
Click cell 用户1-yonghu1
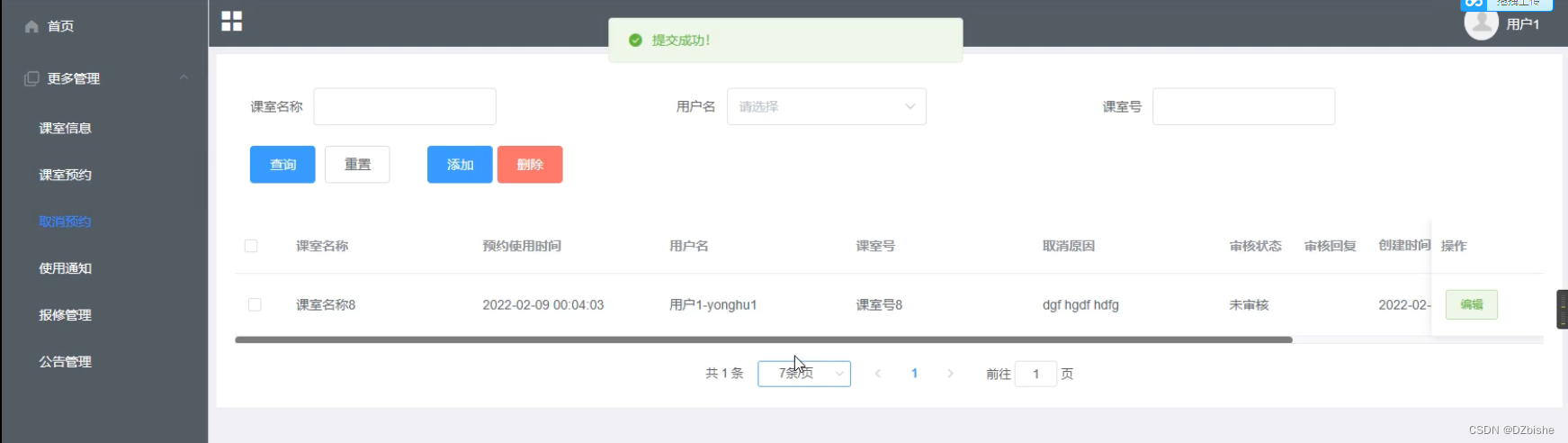tap(713, 305)
